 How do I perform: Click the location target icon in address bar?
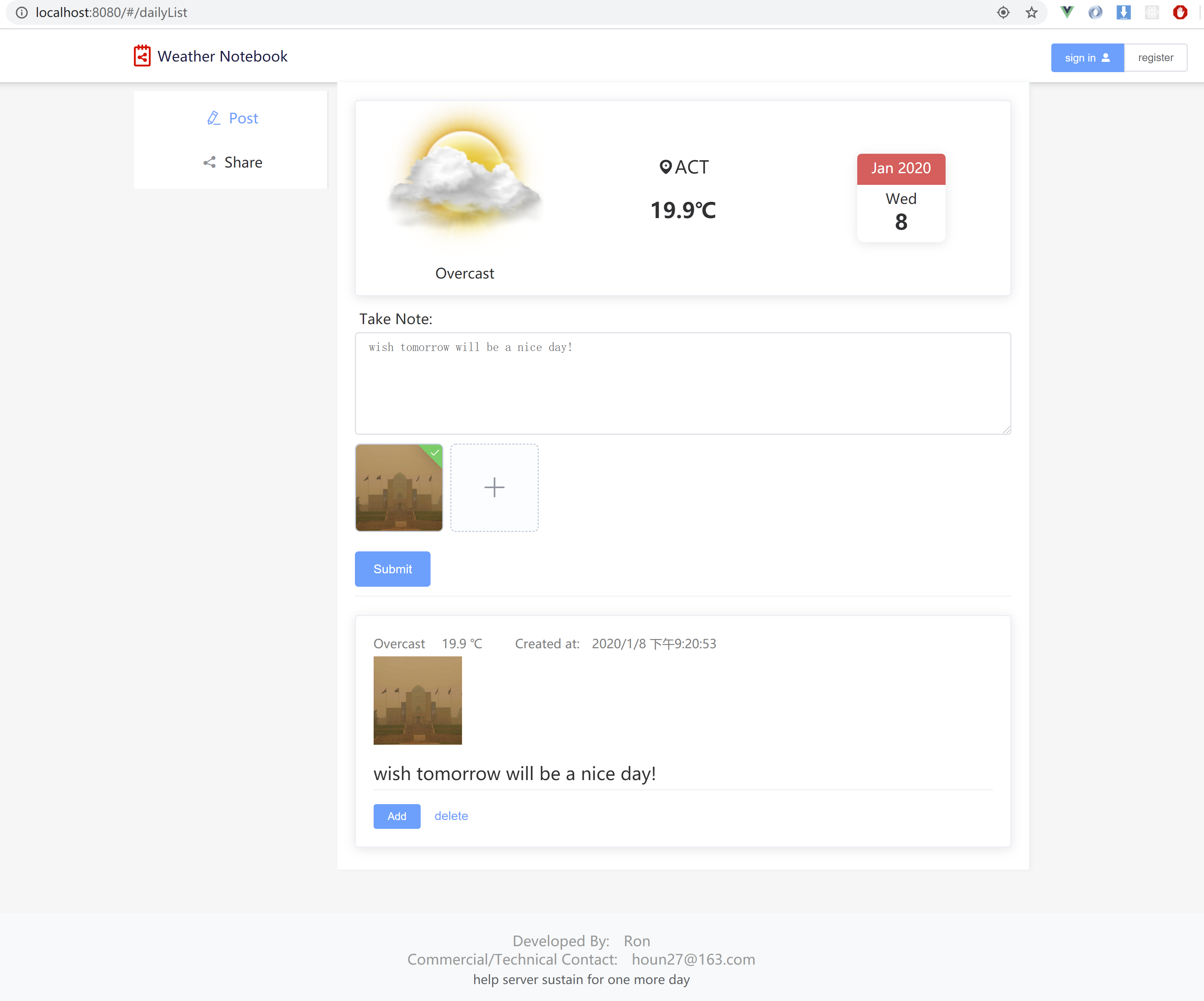click(x=1003, y=13)
